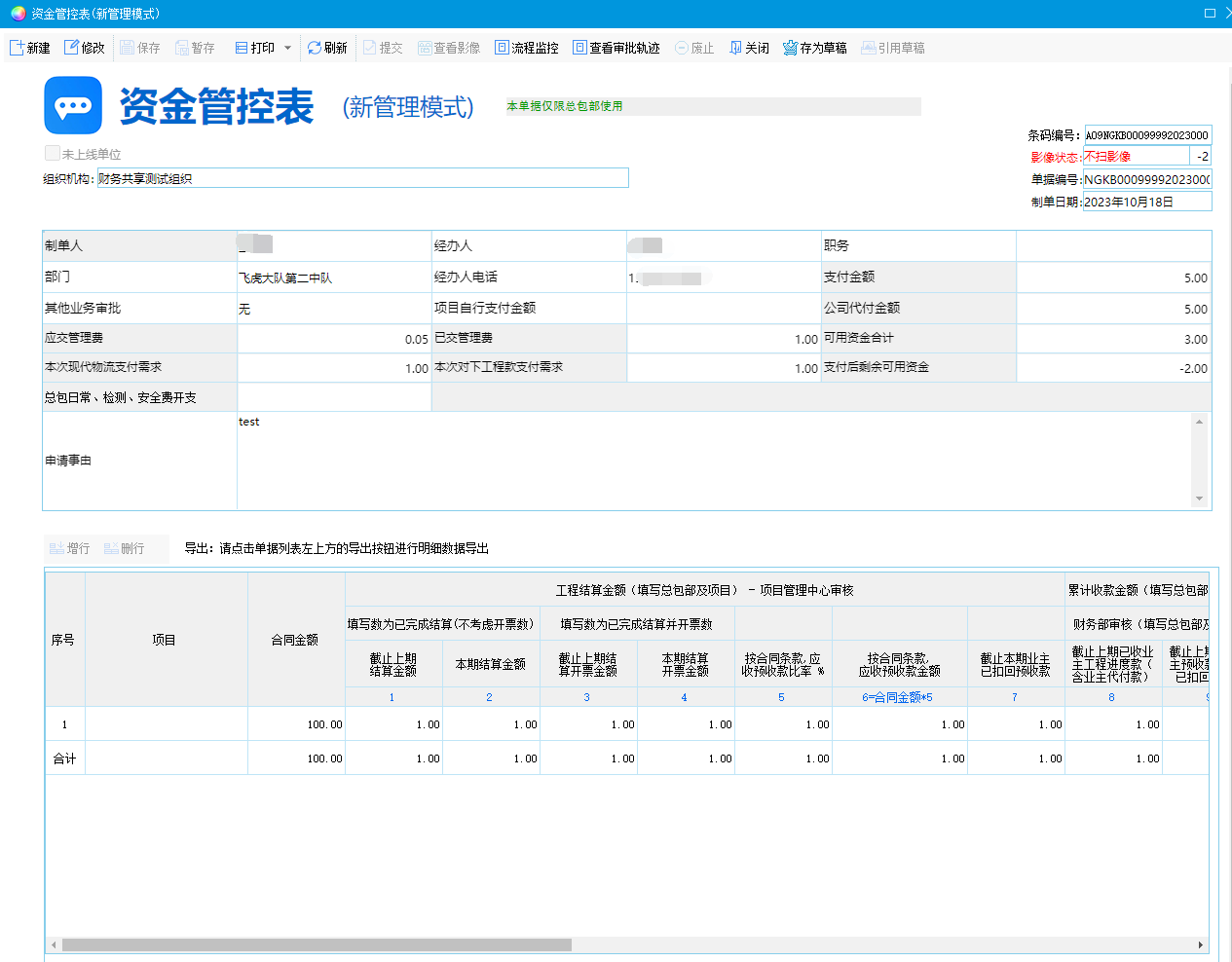The height and width of the screenshot is (962, 1232).
Task: Click the 合同金额 column header
Action: coord(295,640)
